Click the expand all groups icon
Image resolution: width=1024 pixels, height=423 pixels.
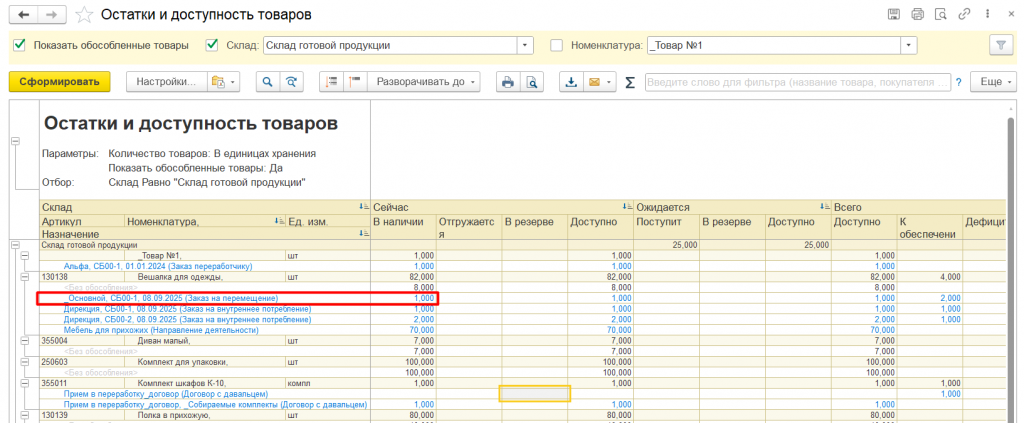pos(331,82)
